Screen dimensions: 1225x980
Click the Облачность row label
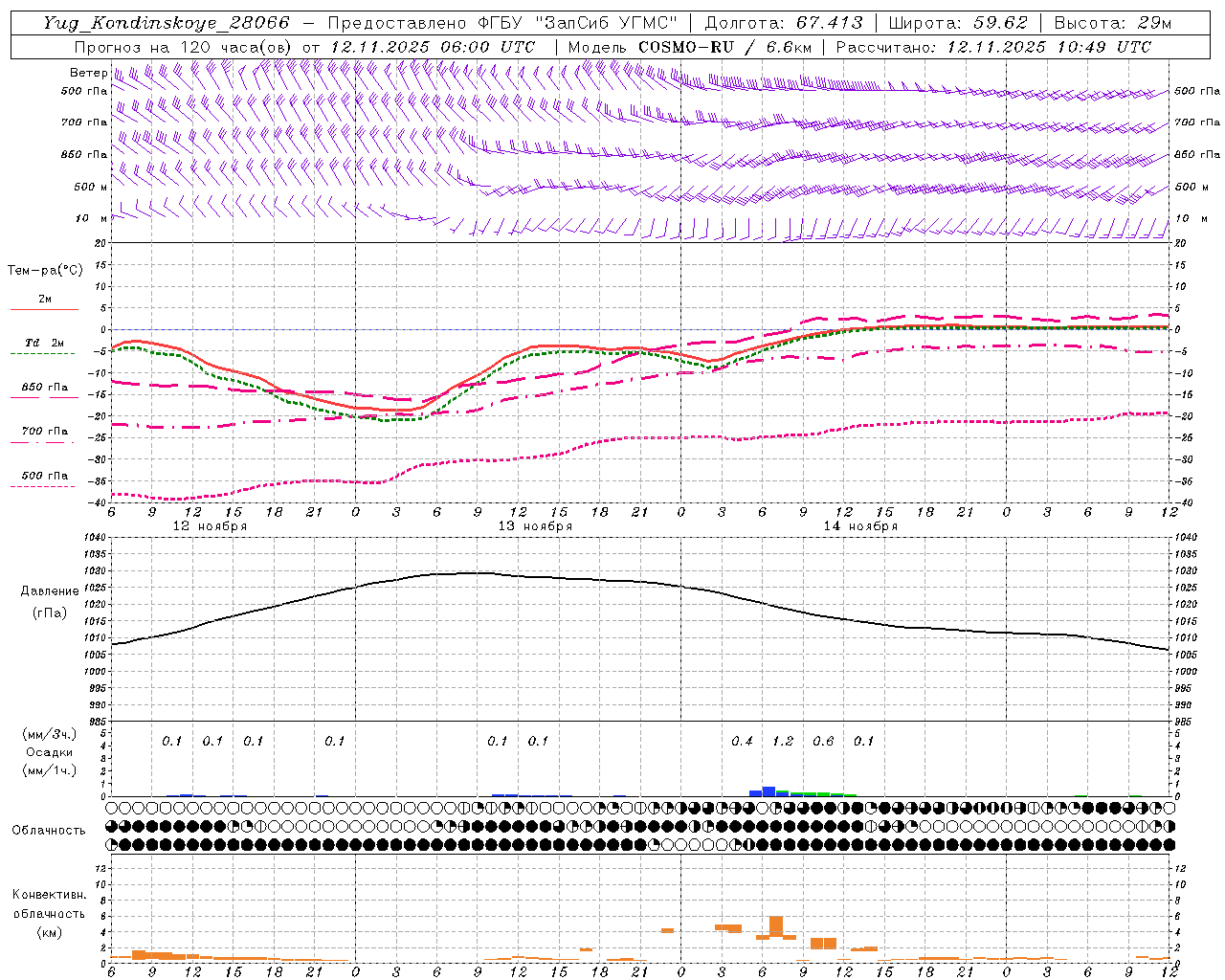coord(49,830)
